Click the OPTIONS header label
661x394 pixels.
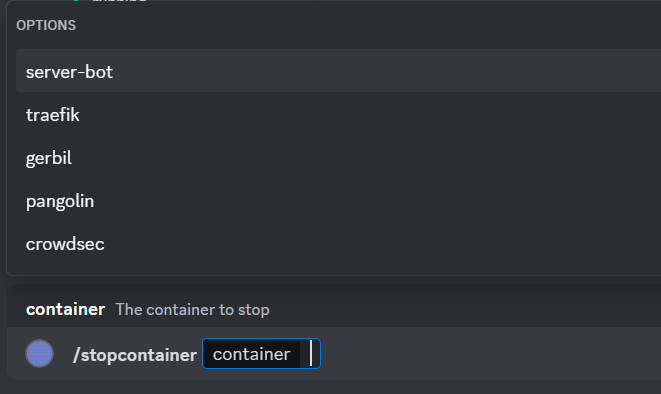tap(46, 25)
